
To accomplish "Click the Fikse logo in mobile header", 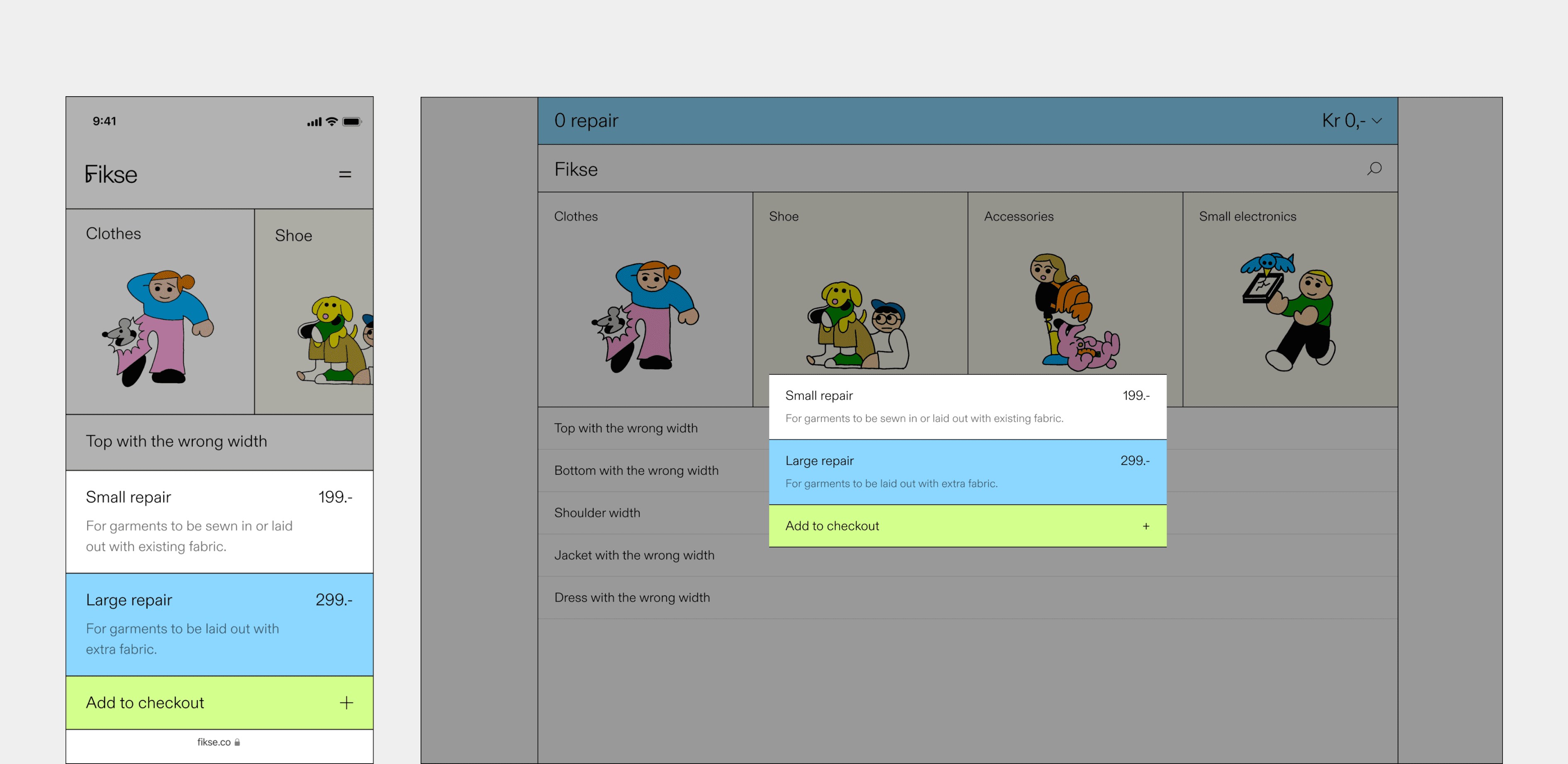I will click(x=112, y=175).
